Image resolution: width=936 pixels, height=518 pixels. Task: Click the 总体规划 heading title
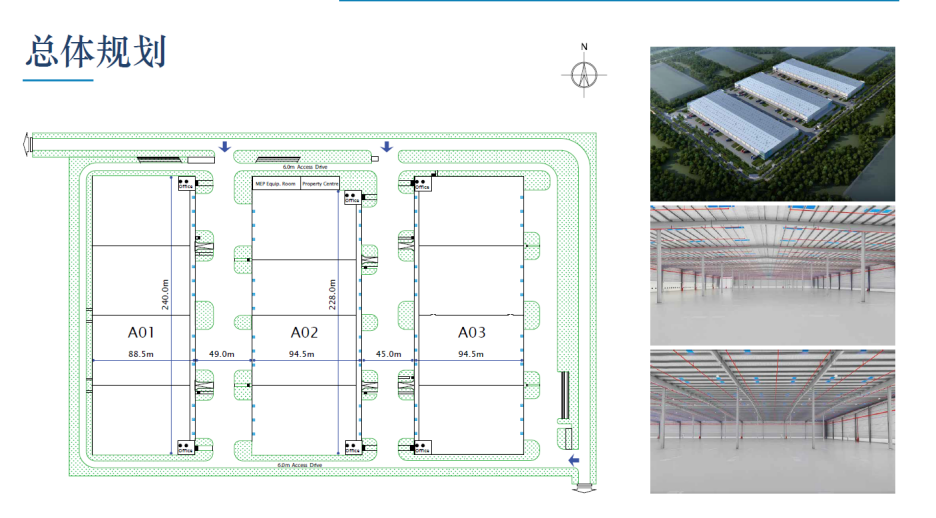(x=96, y=52)
